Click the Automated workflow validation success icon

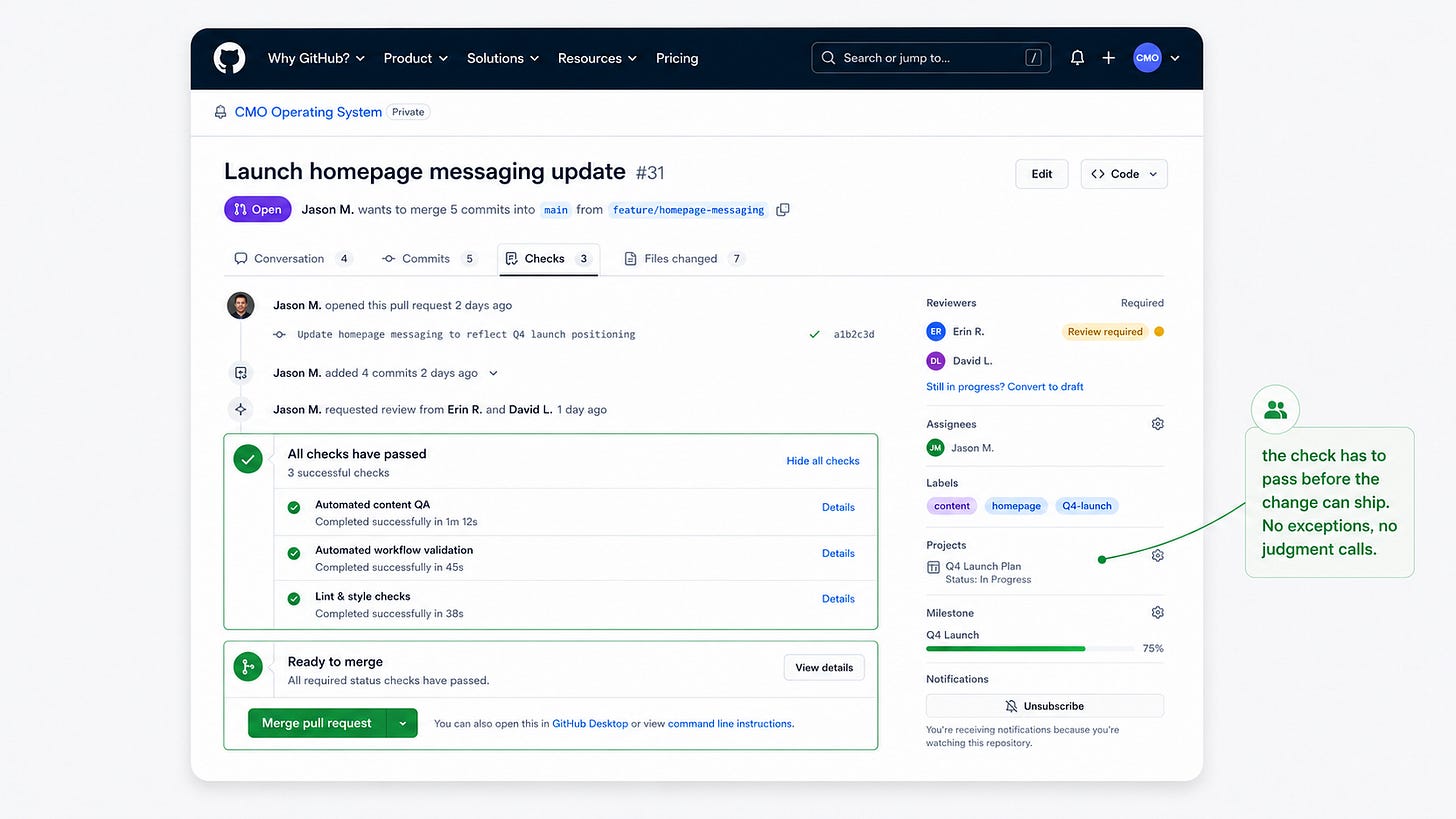pyautogui.click(x=294, y=553)
